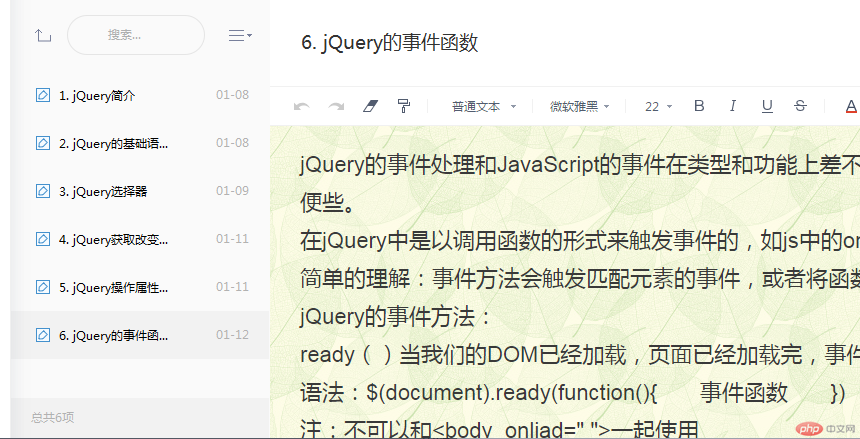The image size is (860, 439).
Task: Click note icon beside 5. jQuery操作属性
Action: (43, 287)
